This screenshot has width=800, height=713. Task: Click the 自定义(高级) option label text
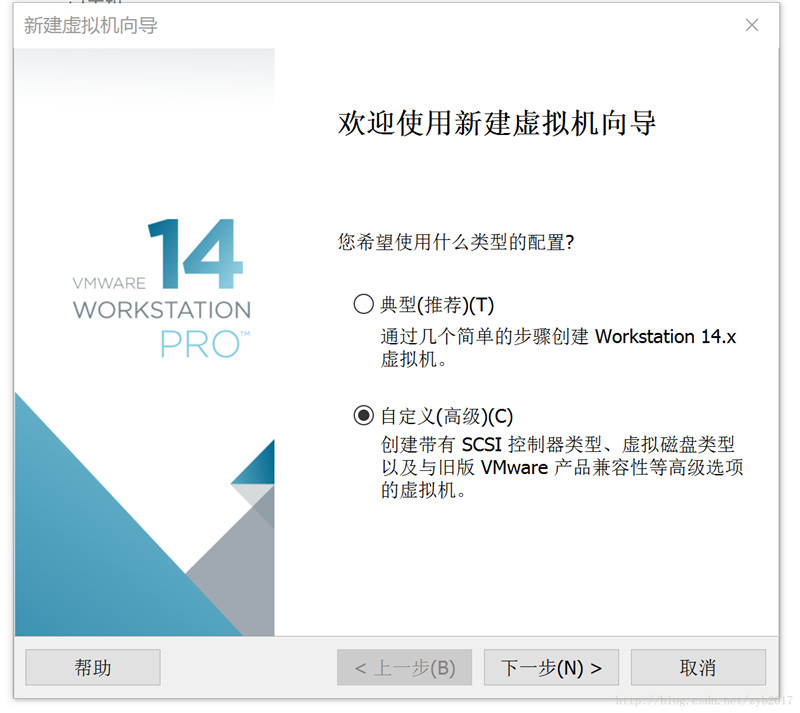[446, 416]
